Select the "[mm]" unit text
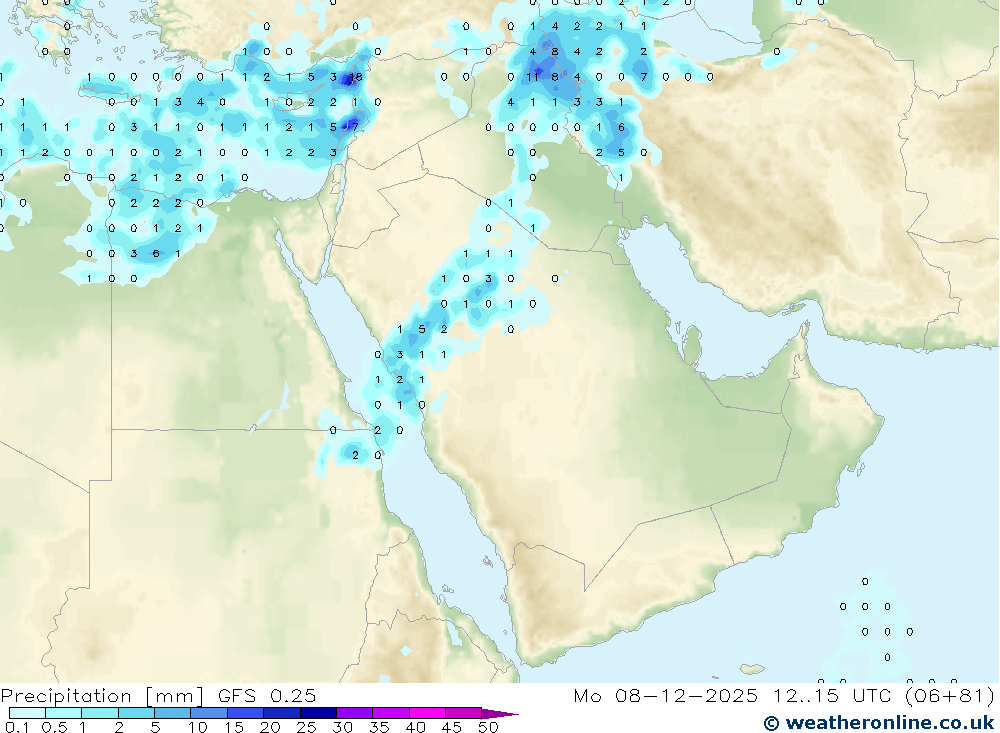The height and width of the screenshot is (733, 1000). click(x=175, y=696)
